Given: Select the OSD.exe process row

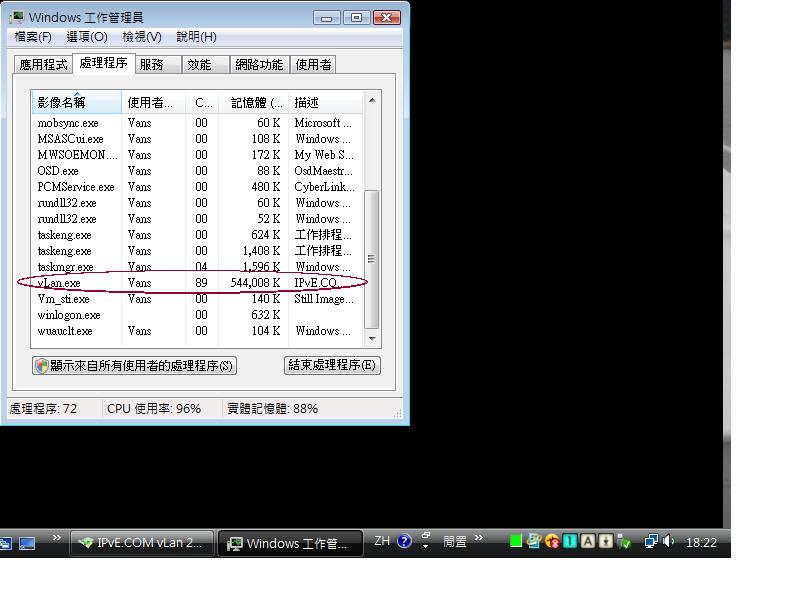Looking at the screenshot, I should point(197,171).
